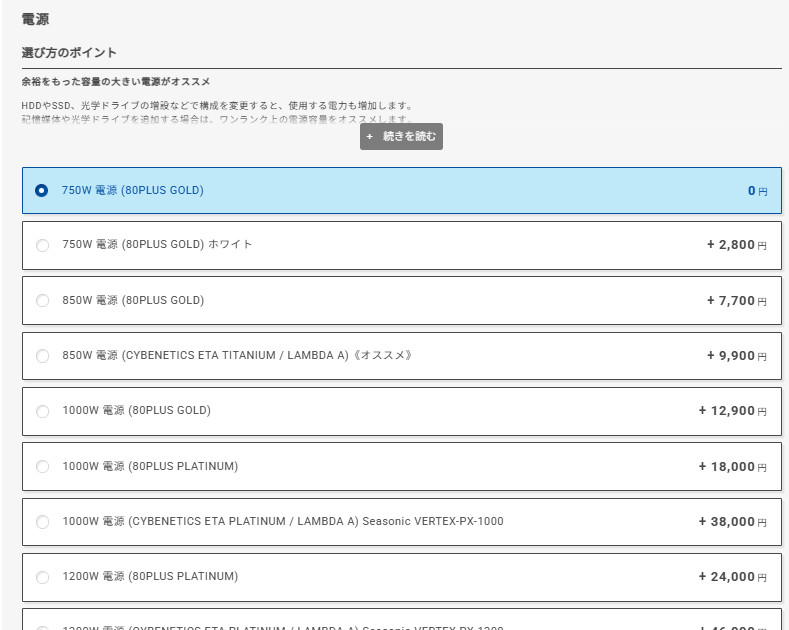Pick the 850W CYBENETICS ETA TITANIUM radio button

(x=42, y=356)
